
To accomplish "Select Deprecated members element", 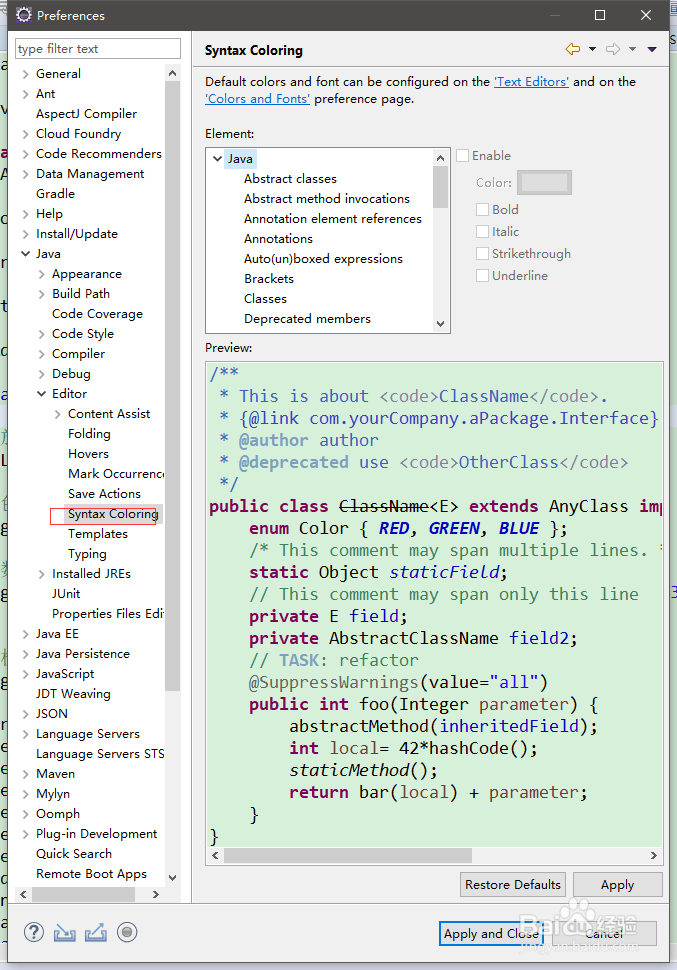I will coord(308,319).
